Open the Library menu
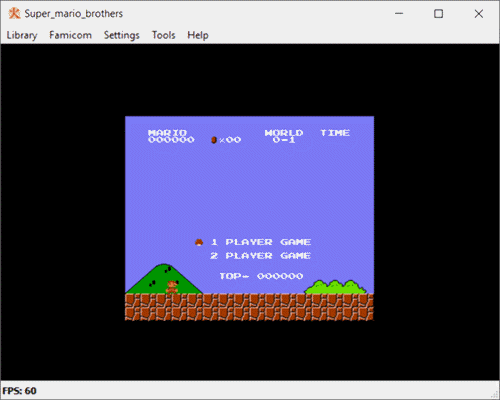The image size is (500, 400). (x=22, y=35)
